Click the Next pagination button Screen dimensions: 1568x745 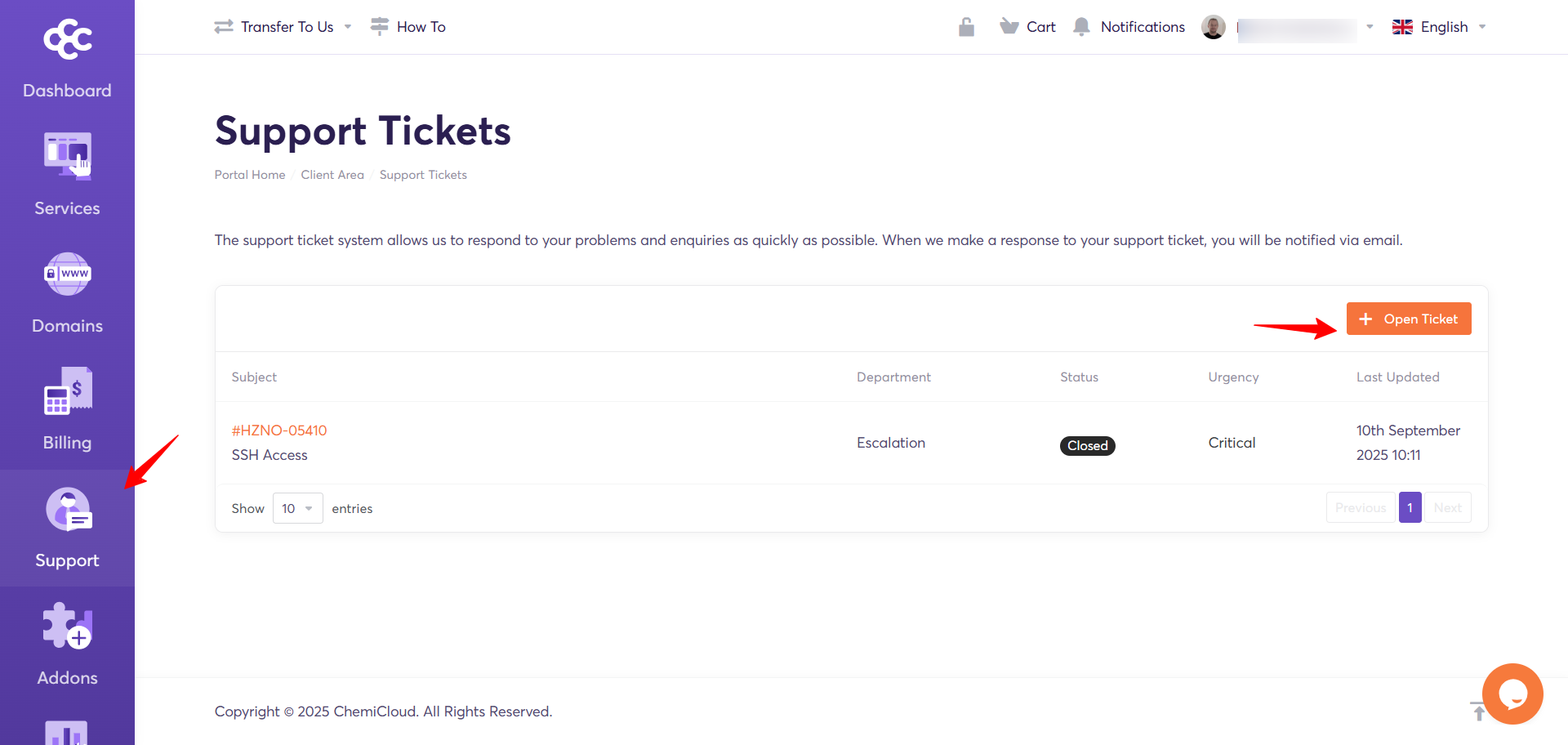click(x=1448, y=507)
